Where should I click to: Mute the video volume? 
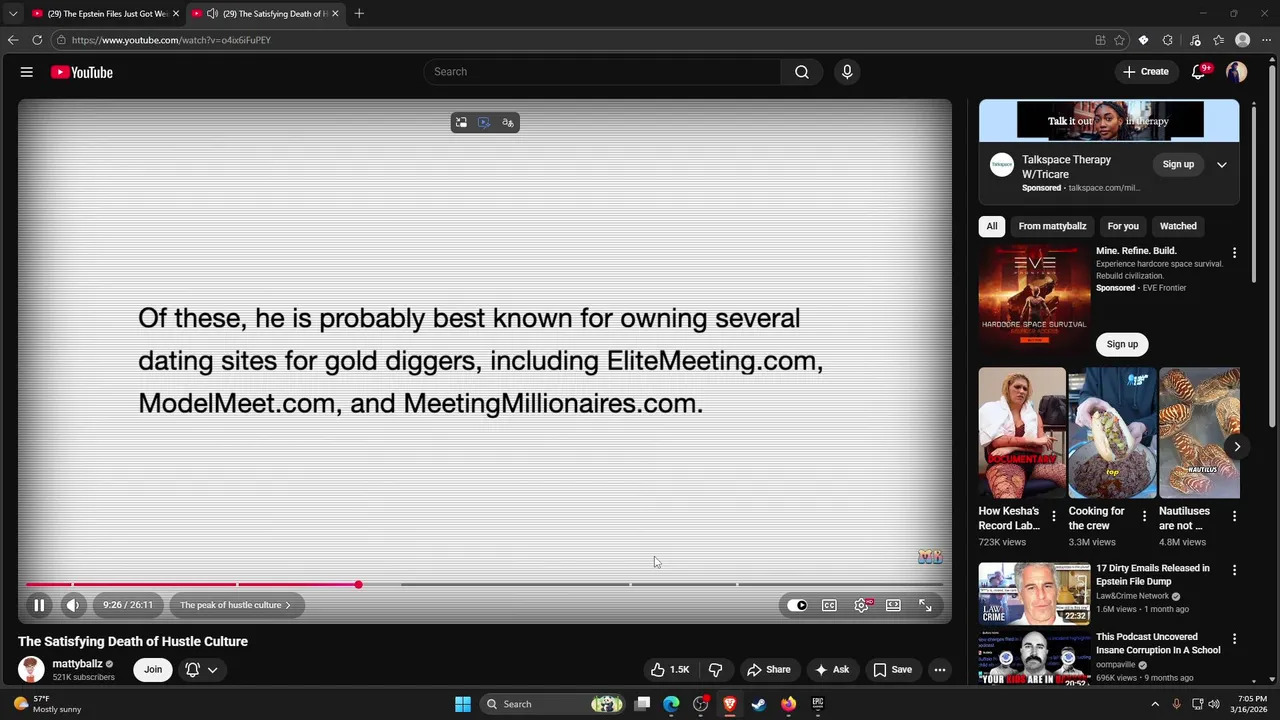pyautogui.click(x=73, y=605)
